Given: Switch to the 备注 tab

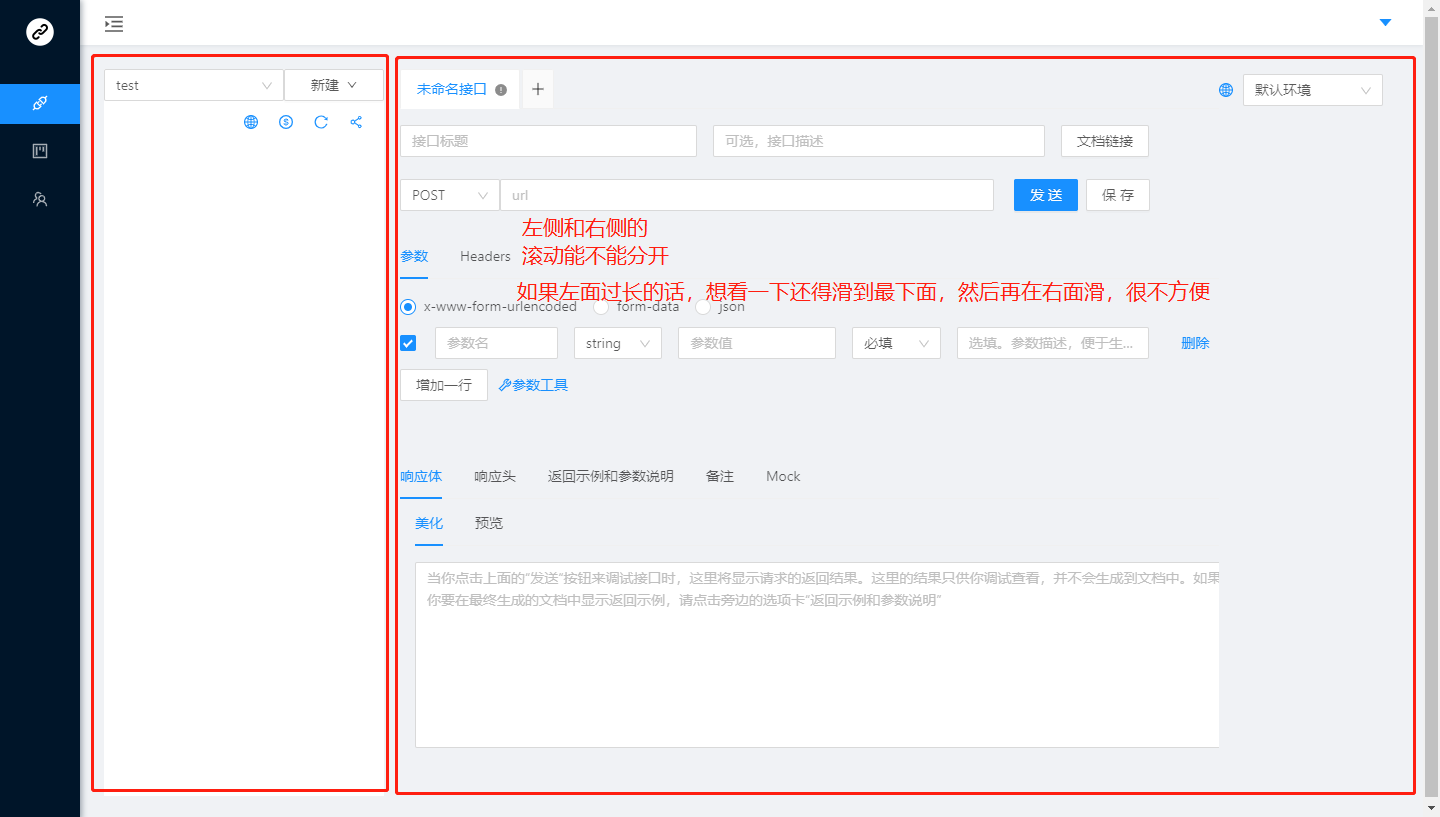Looking at the screenshot, I should (720, 476).
